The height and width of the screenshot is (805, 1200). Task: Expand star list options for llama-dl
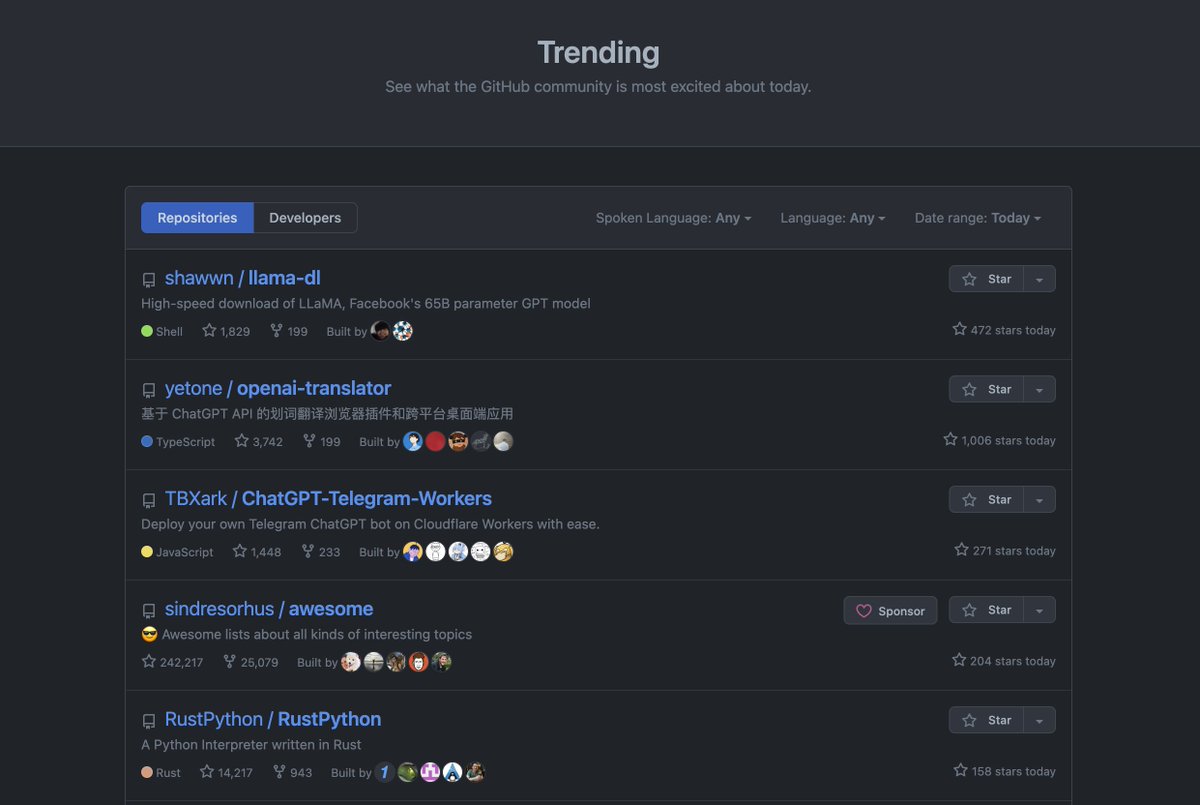coord(1040,279)
